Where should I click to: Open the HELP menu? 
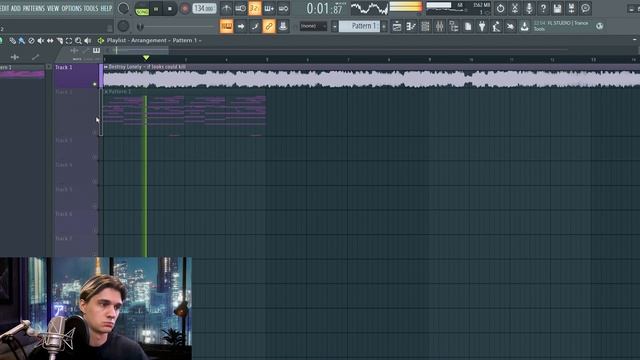[106, 8]
